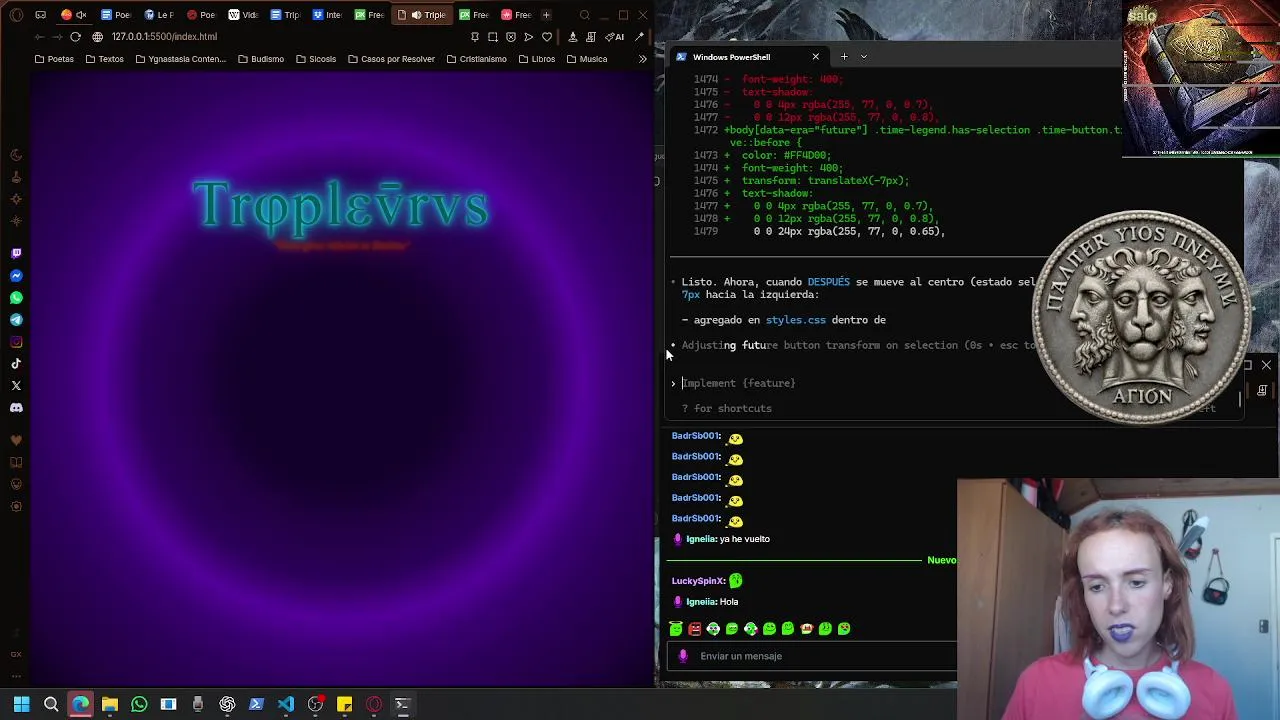Click '? for shortcuts' hint in terminal
The width and height of the screenshot is (1280, 720).
point(727,408)
